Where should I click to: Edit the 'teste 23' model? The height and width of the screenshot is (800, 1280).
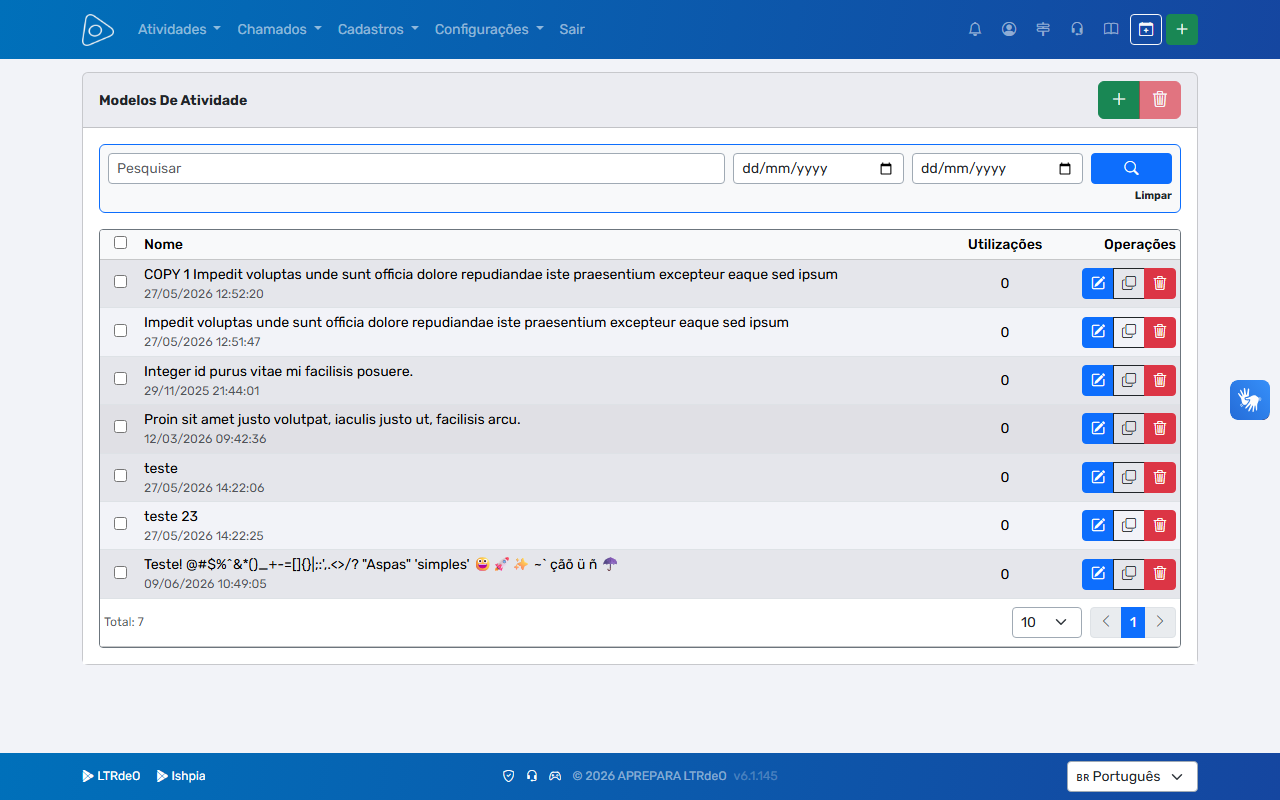[x=1098, y=525]
